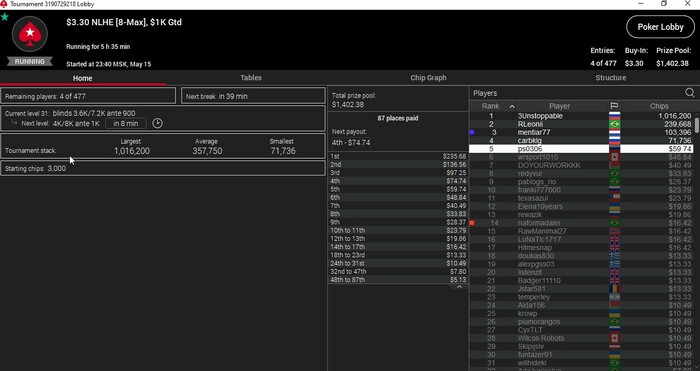This screenshot has height=371, width=700.
Task: Click the Next payout 4th - $74.74 box
Action: pyautogui.click(x=351, y=143)
